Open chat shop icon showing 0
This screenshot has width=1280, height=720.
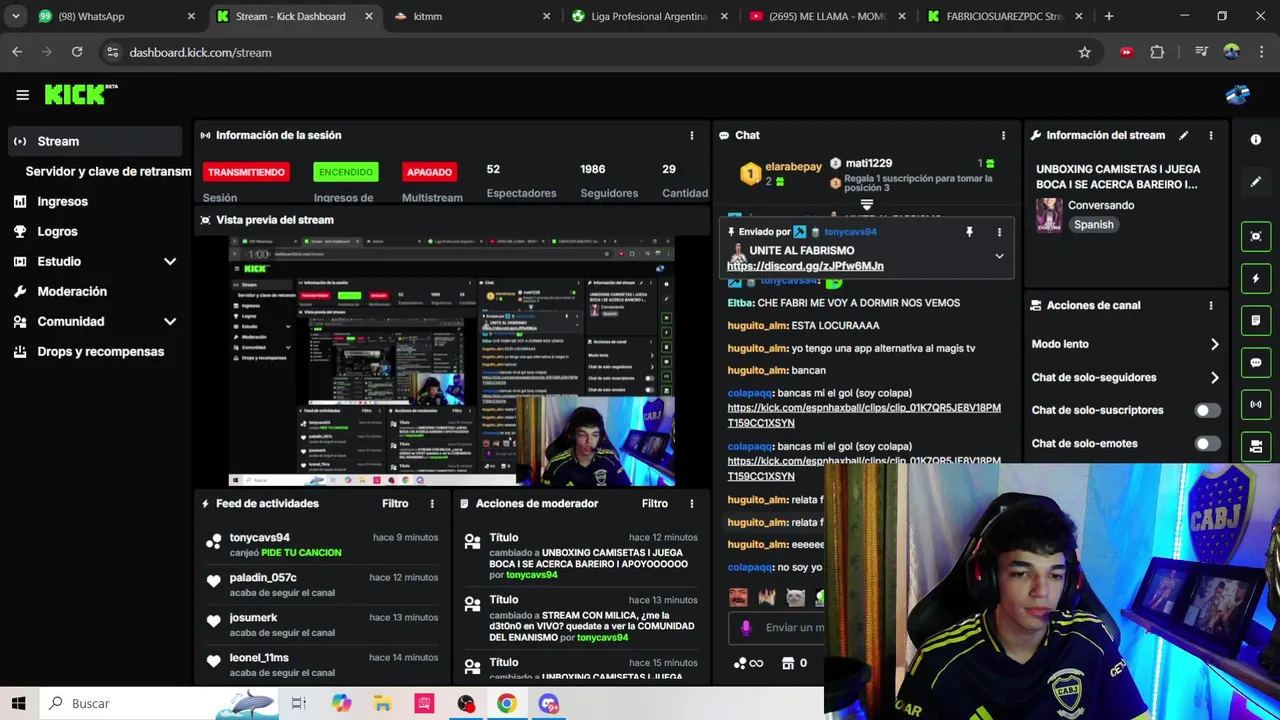(x=795, y=663)
